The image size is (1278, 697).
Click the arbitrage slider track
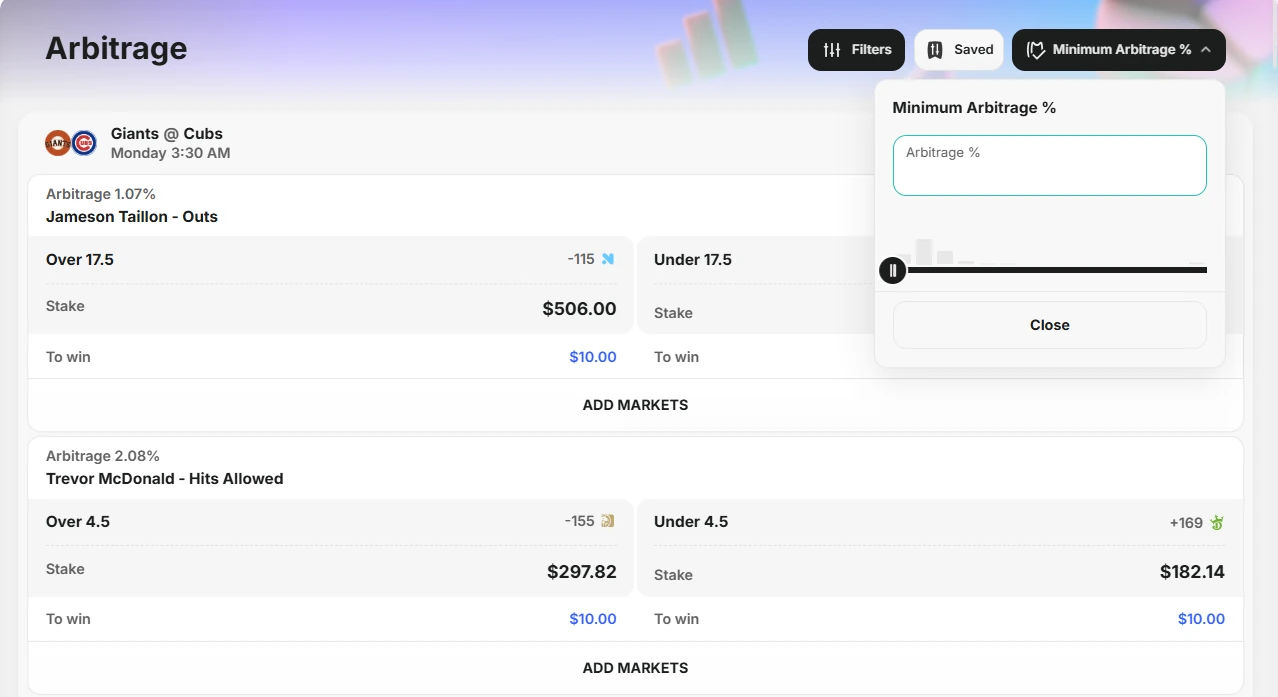coord(1050,270)
